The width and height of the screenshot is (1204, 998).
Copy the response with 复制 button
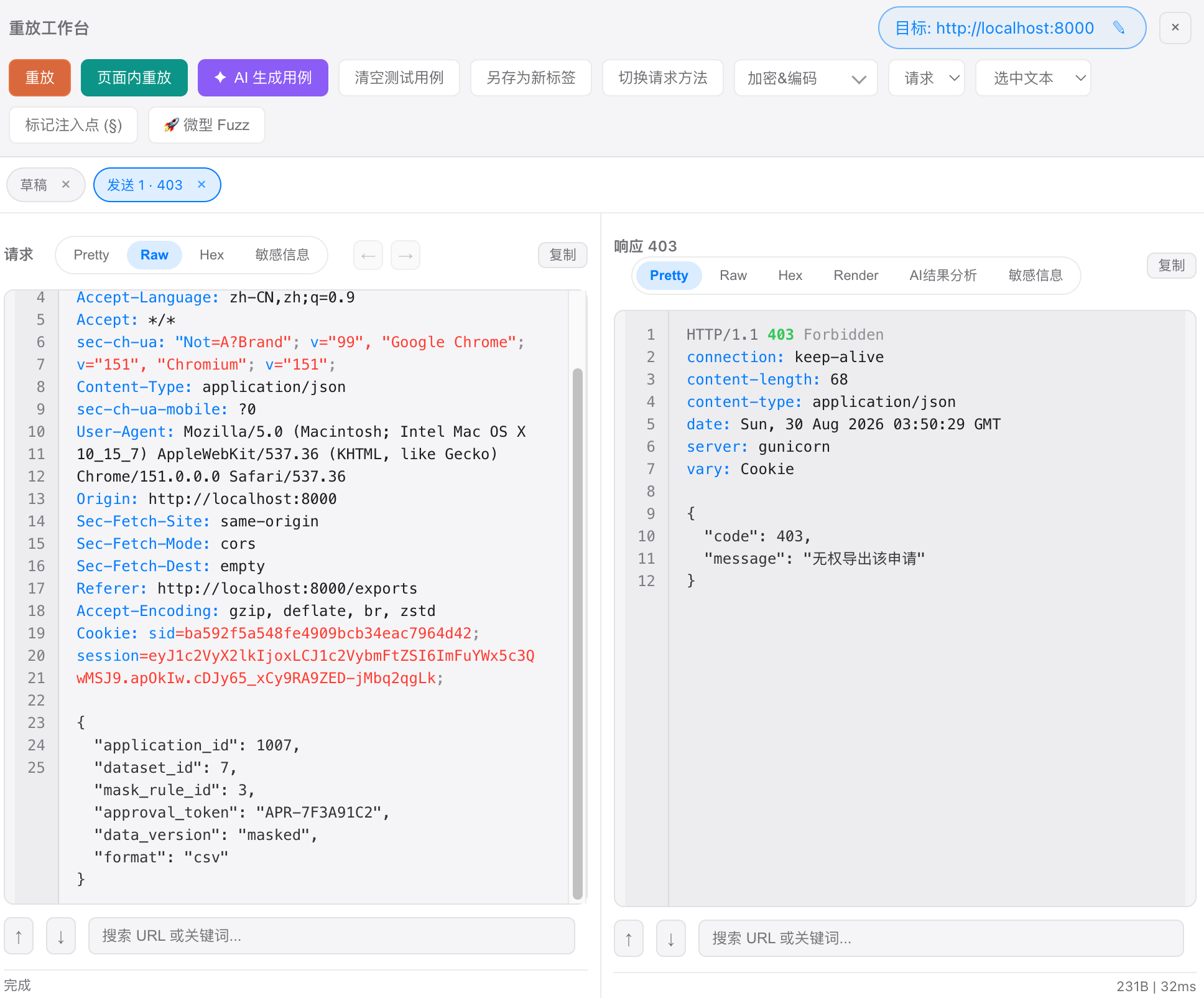[1172, 266]
